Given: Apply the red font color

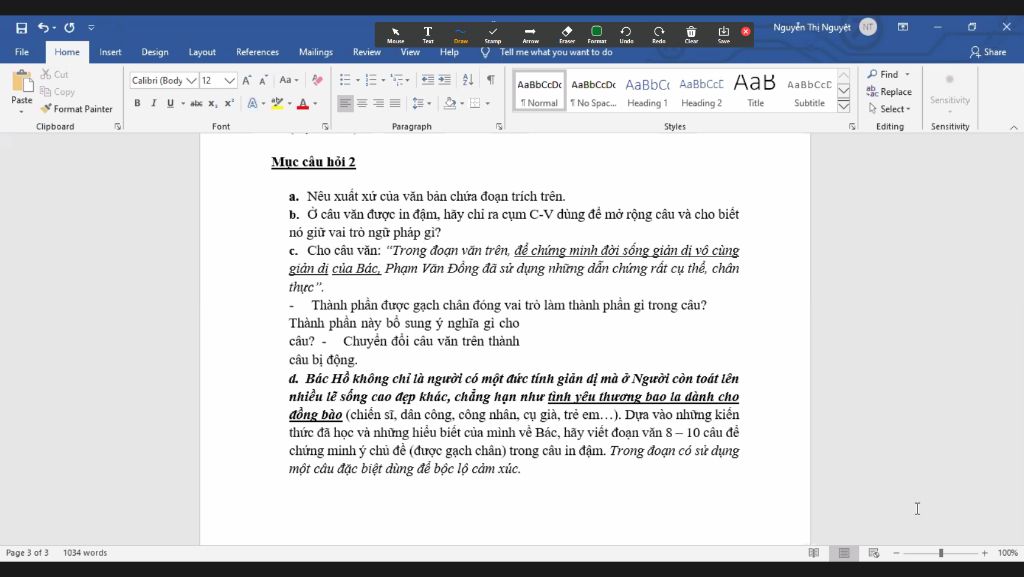Looking at the screenshot, I should tap(302, 103).
